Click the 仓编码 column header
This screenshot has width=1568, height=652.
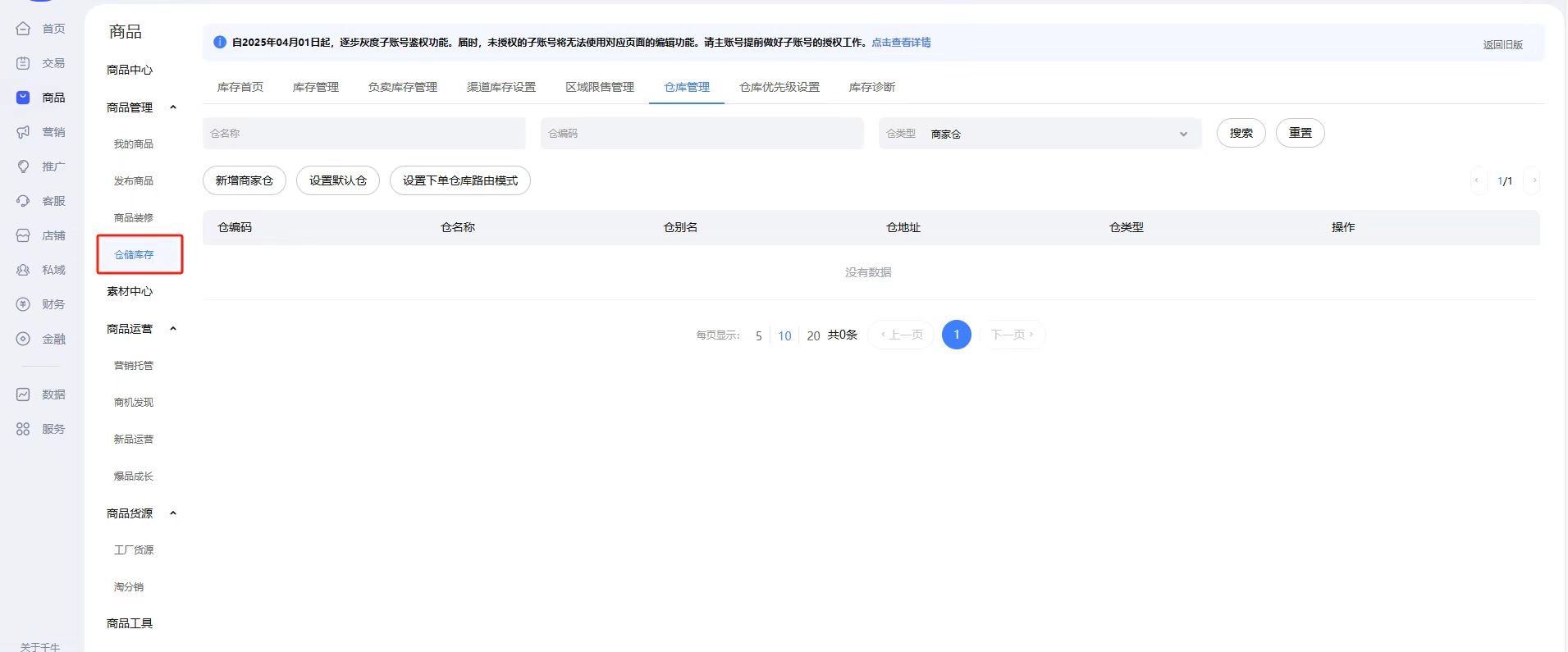pos(235,227)
